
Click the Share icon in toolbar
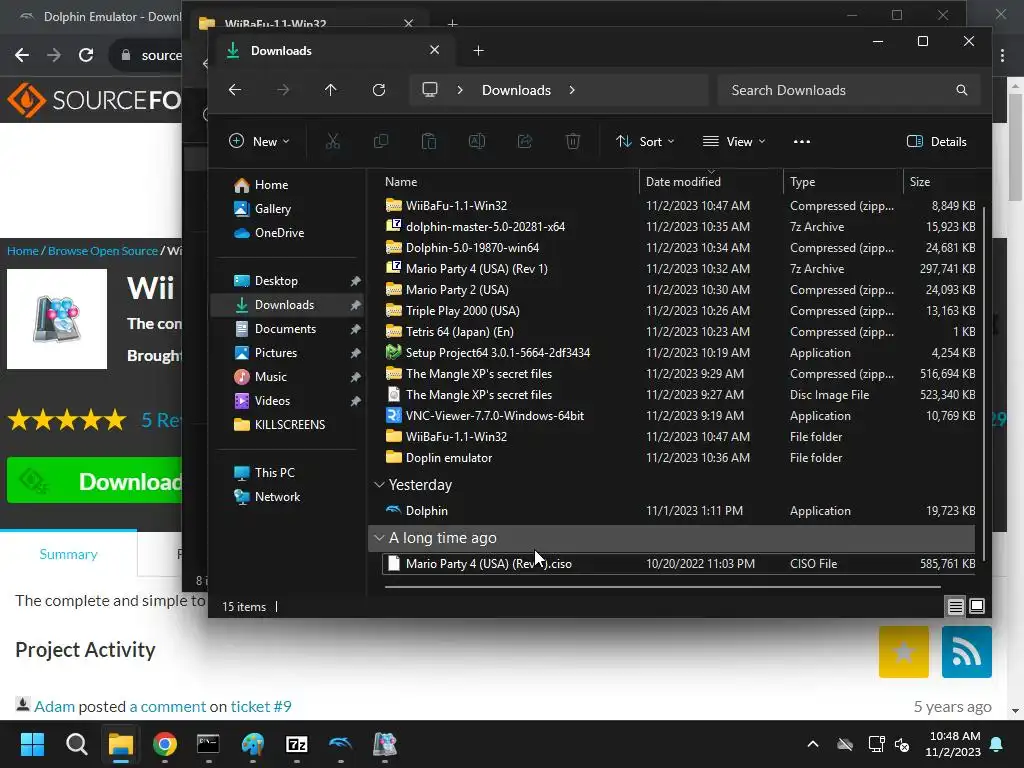[524, 141]
